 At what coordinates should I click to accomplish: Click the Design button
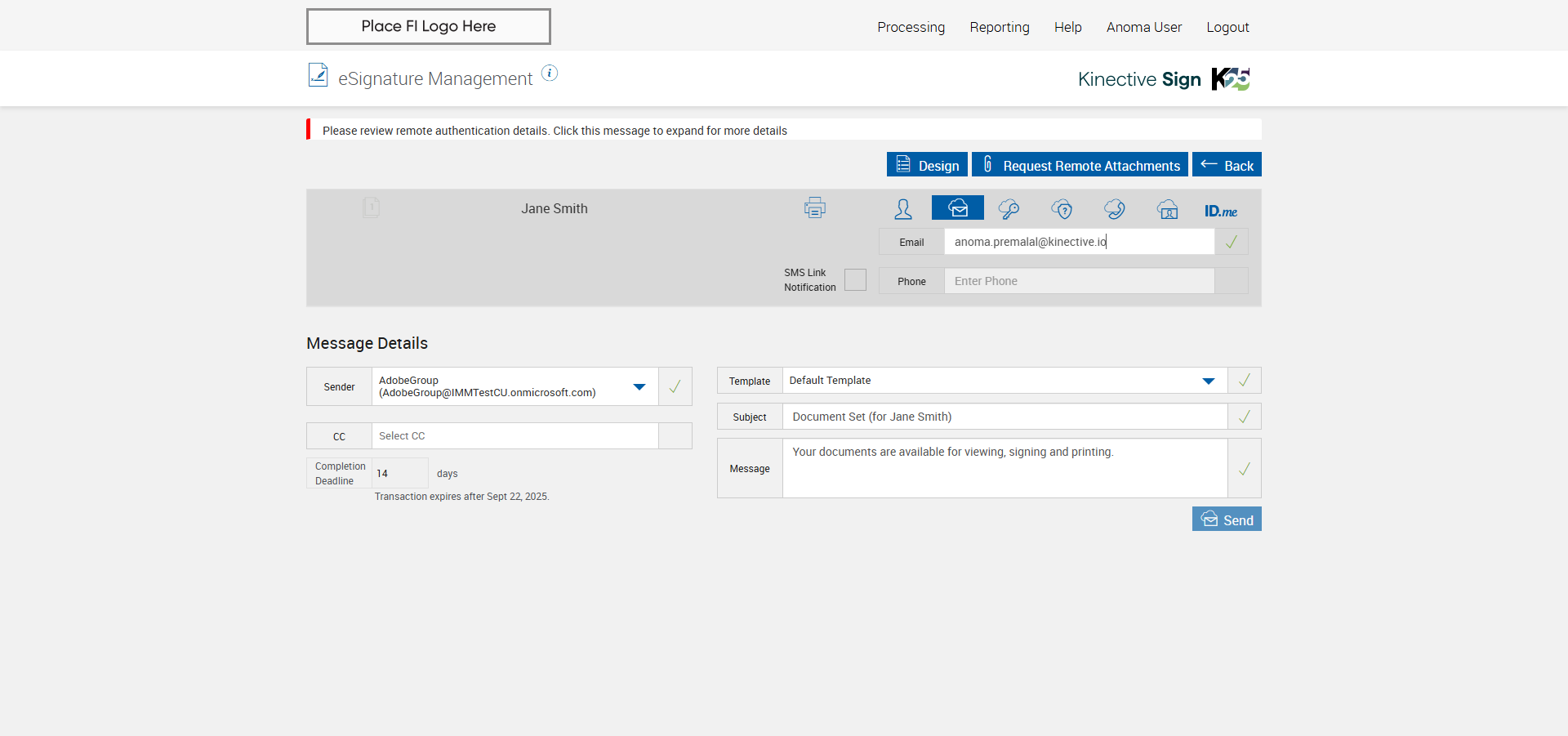[927, 165]
